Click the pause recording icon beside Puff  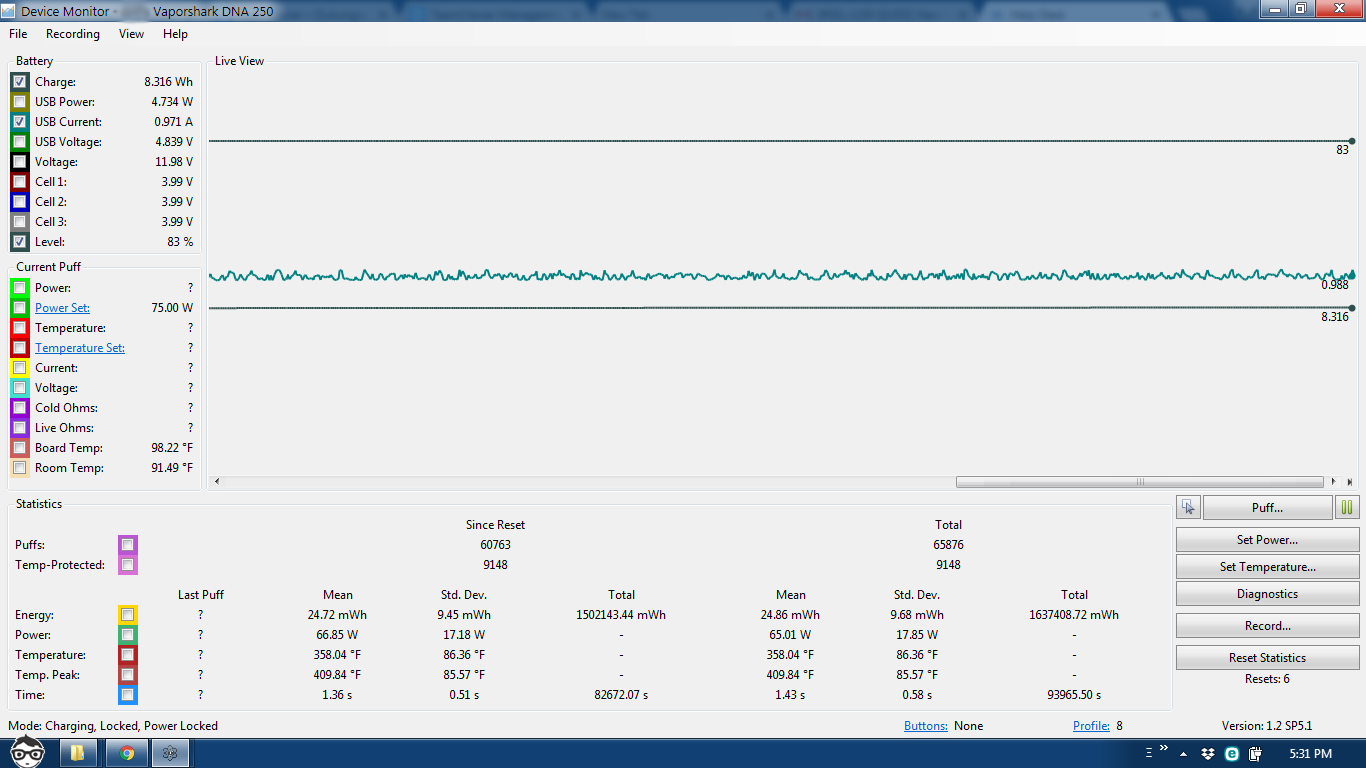pos(1347,508)
